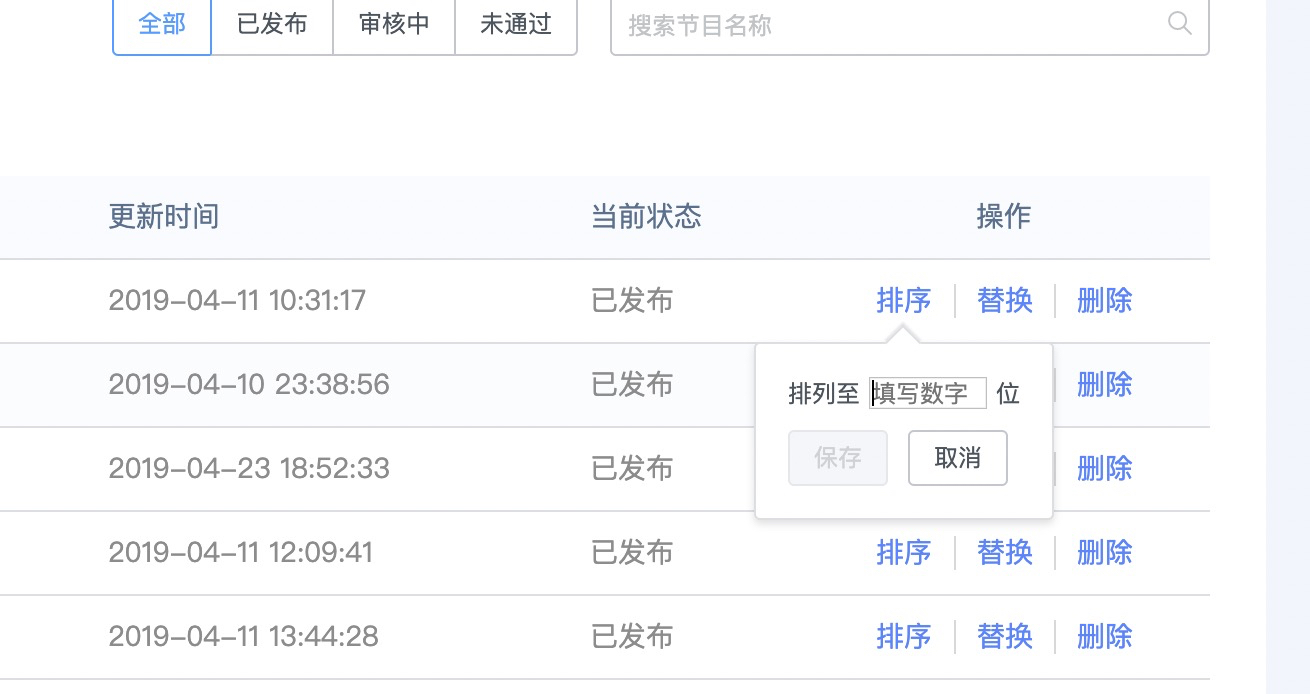Show the 未通过 items tab
Screen dimensions: 1310x694
(516, 24)
